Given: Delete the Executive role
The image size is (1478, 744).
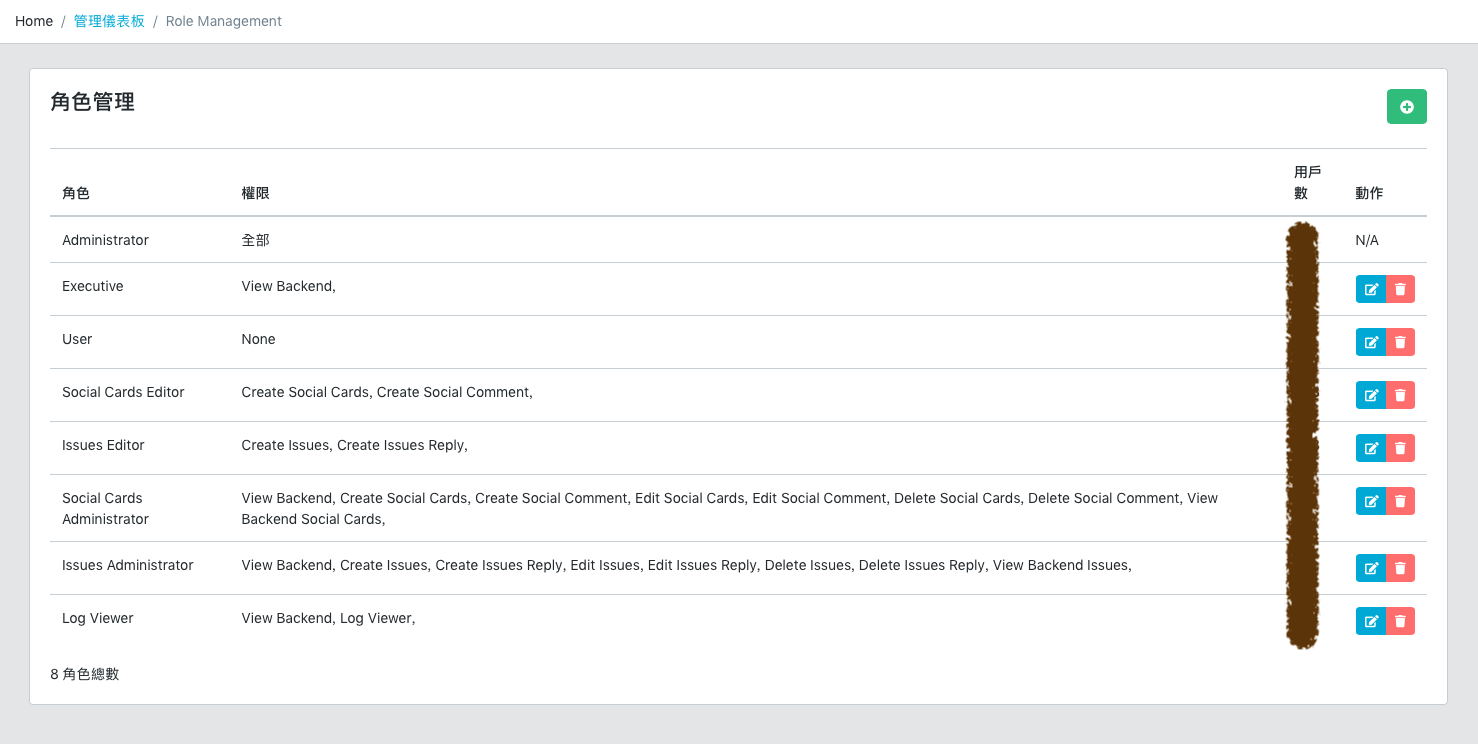Looking at the screenshot, I should tap(1400, 289).
